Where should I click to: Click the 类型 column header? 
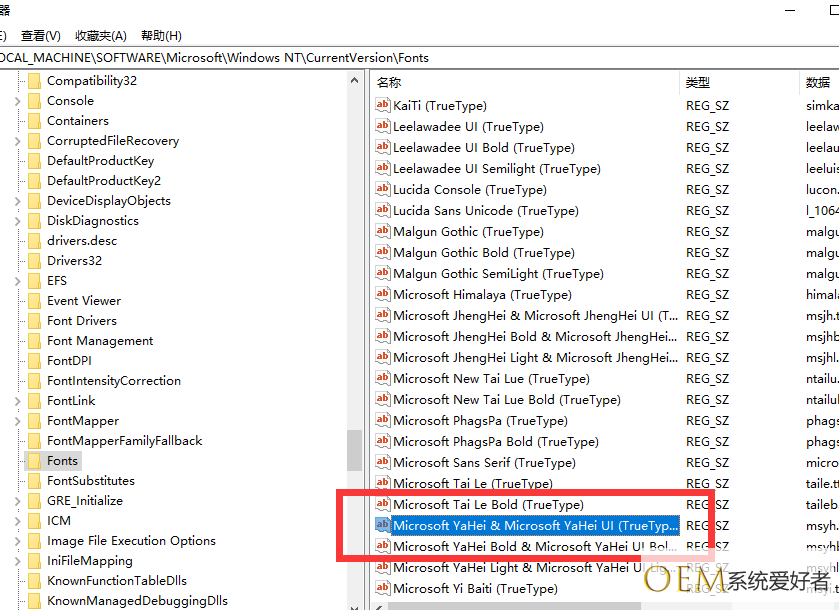698,82
